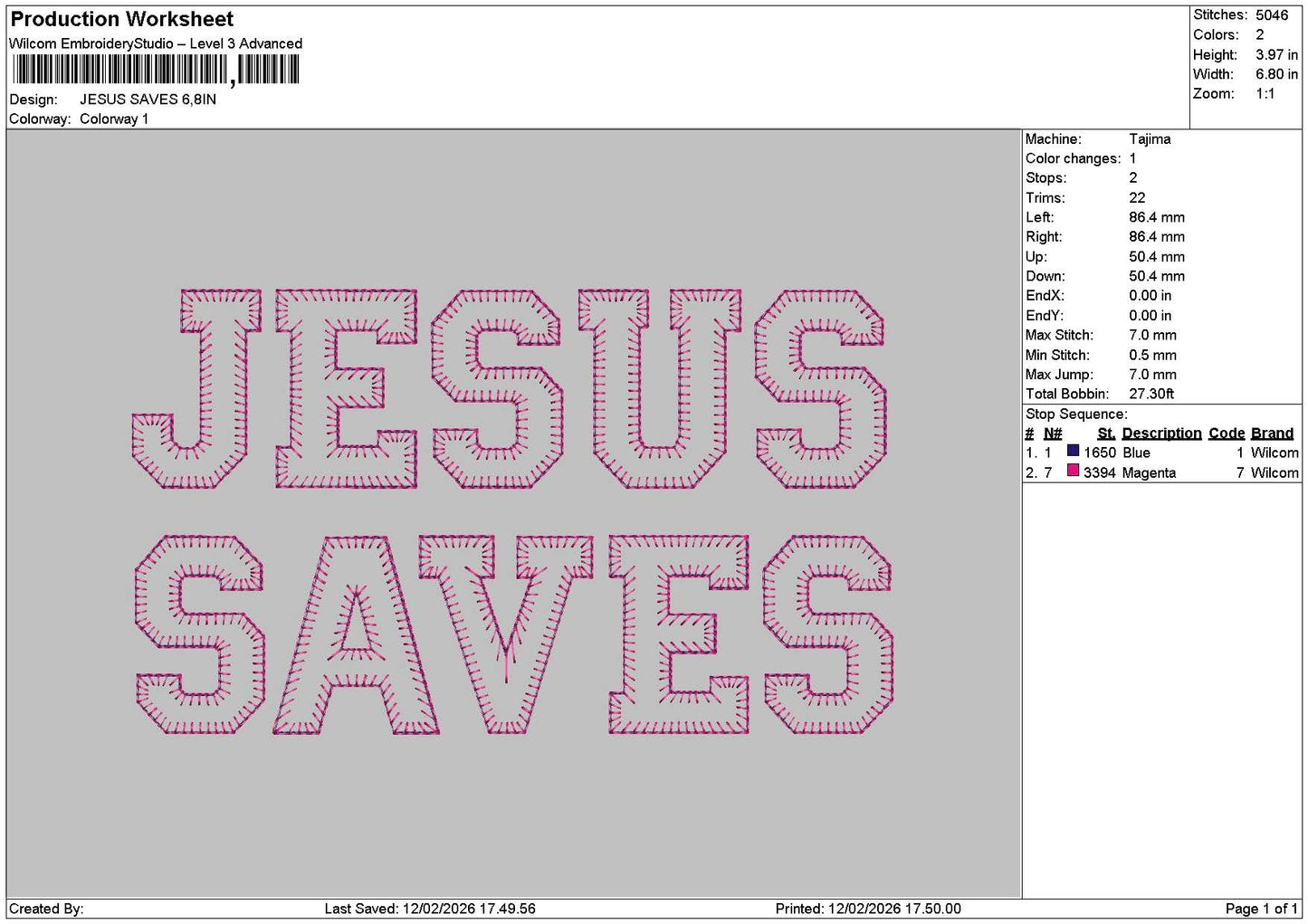Click the design barcode
1308x924 pixels.
(x=156, y=70)
